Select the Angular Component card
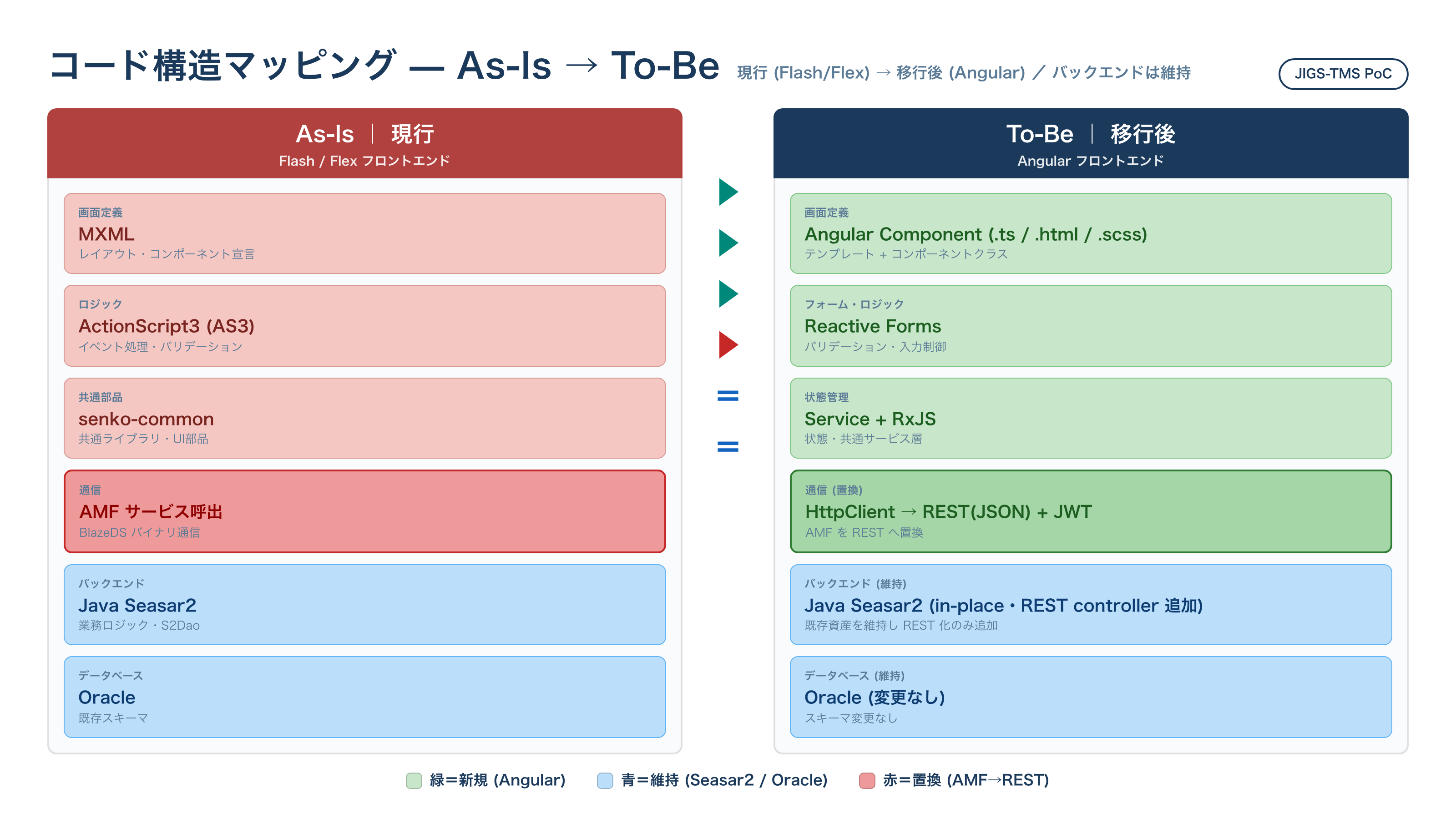This screenshot has height=819, width=1456. (x=1091, y=233)
